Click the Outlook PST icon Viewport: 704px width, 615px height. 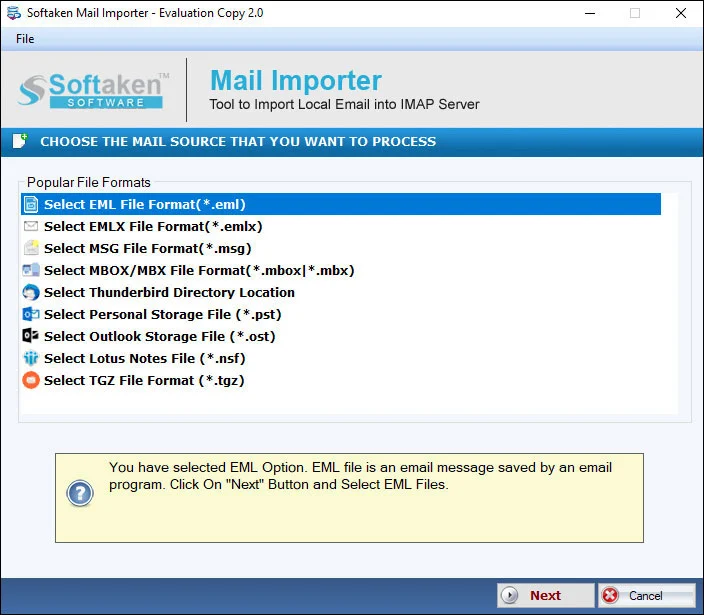[31, 314]
